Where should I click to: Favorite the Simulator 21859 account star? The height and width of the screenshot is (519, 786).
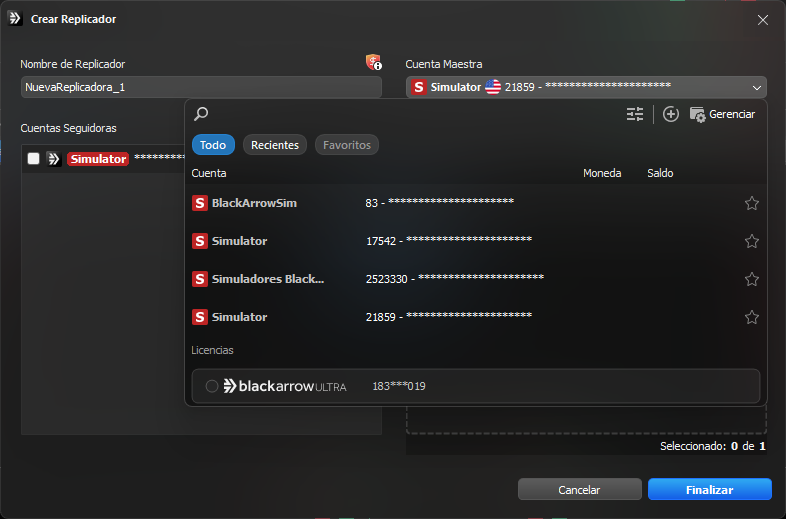point(751,317)
